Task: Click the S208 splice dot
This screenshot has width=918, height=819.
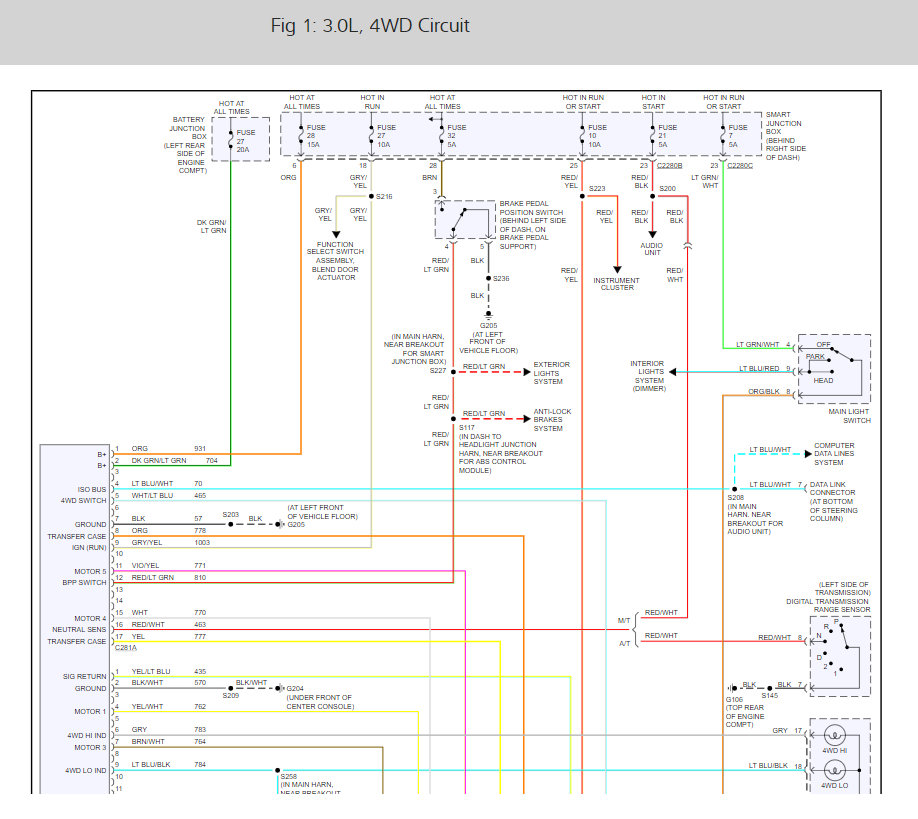Action: (x=734, y=489)
